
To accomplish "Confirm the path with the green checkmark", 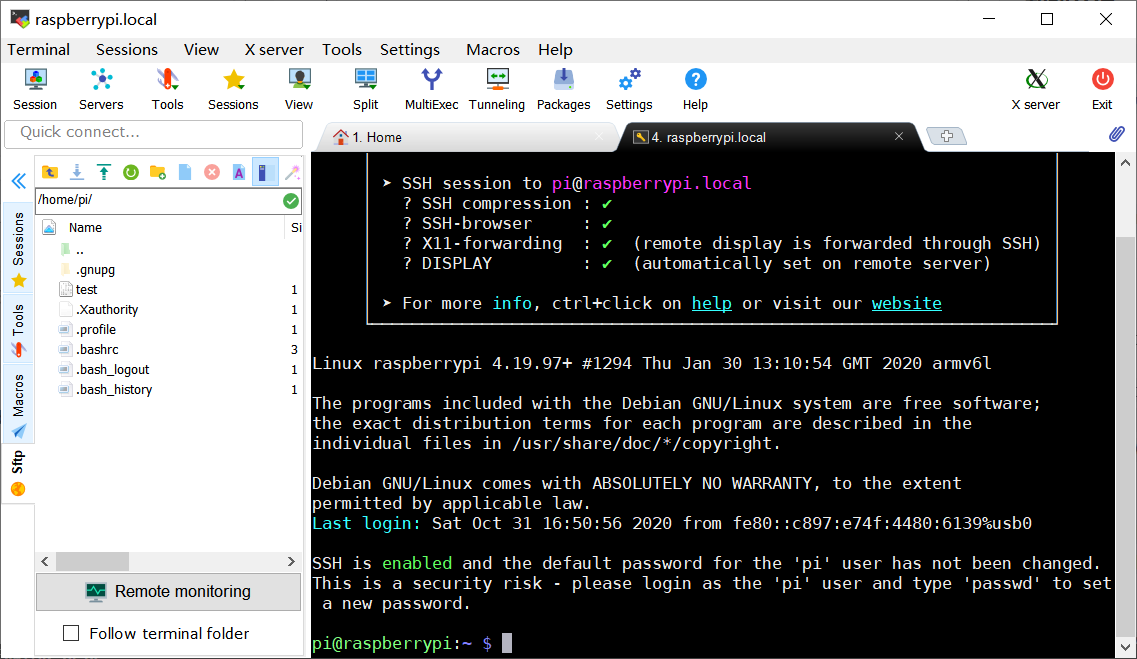I will point(291,201).
